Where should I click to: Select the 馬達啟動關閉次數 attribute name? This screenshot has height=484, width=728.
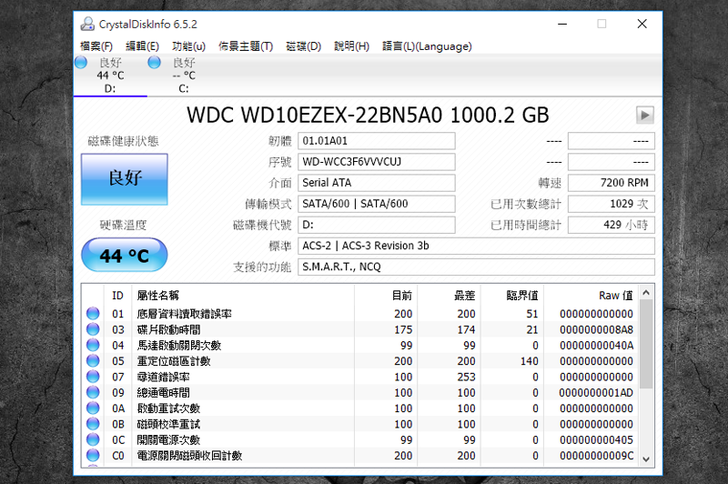179,346
